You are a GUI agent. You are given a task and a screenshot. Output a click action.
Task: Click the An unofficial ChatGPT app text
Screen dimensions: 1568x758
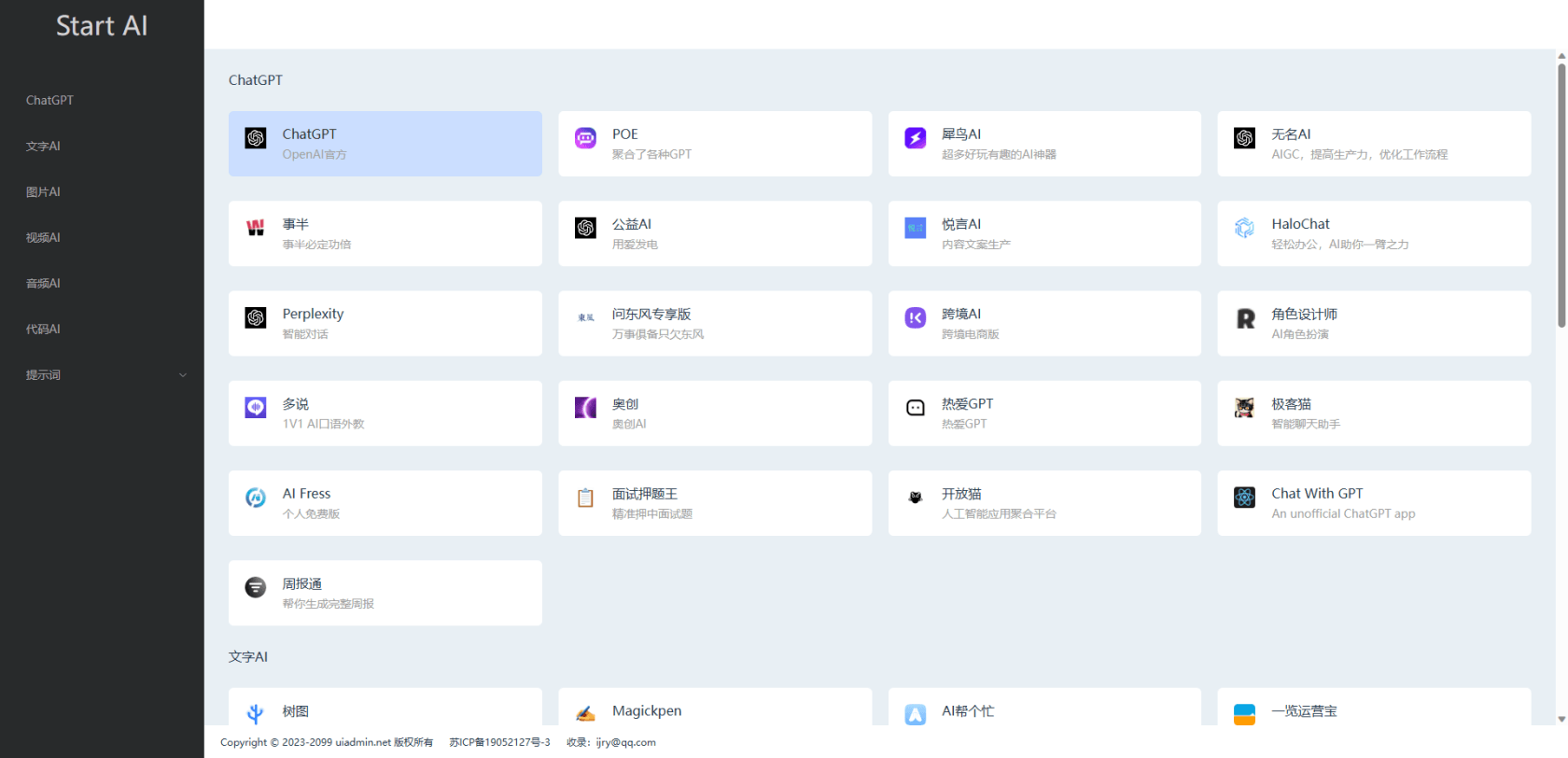click(x=1343, y=513)
